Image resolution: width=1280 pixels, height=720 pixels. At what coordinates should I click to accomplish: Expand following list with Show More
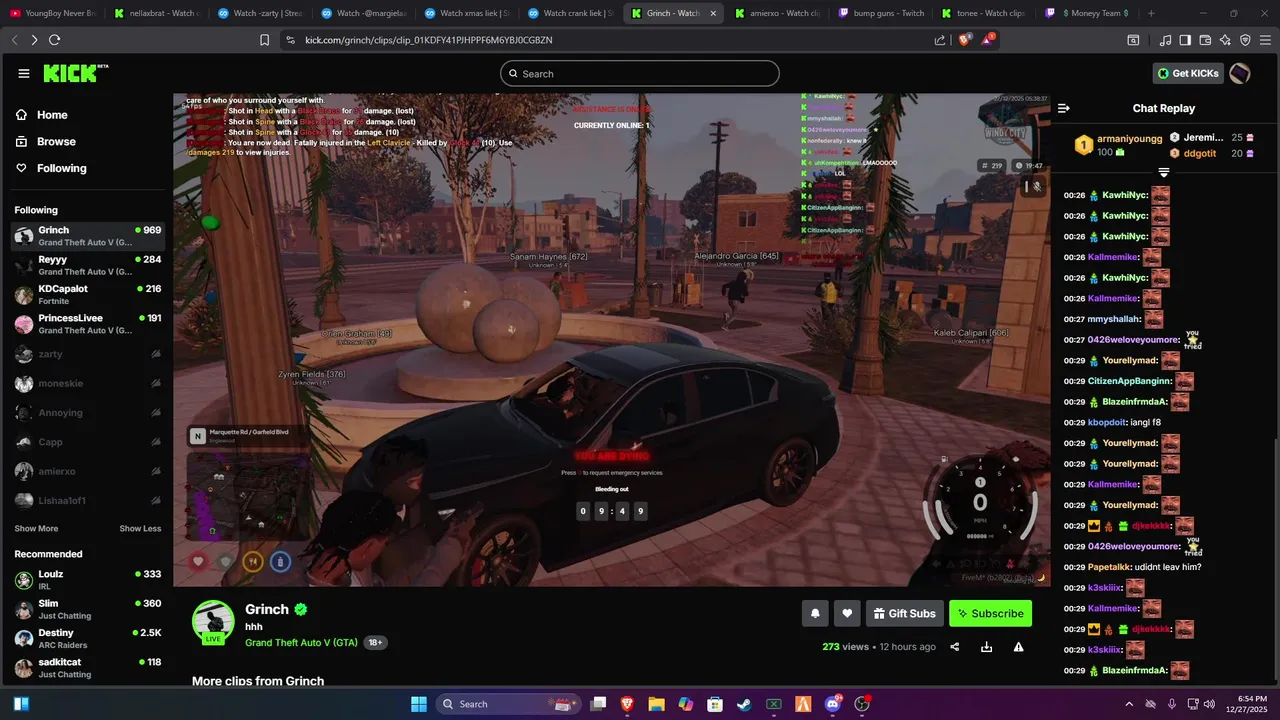pyautogui.click(x=36, y=529)
